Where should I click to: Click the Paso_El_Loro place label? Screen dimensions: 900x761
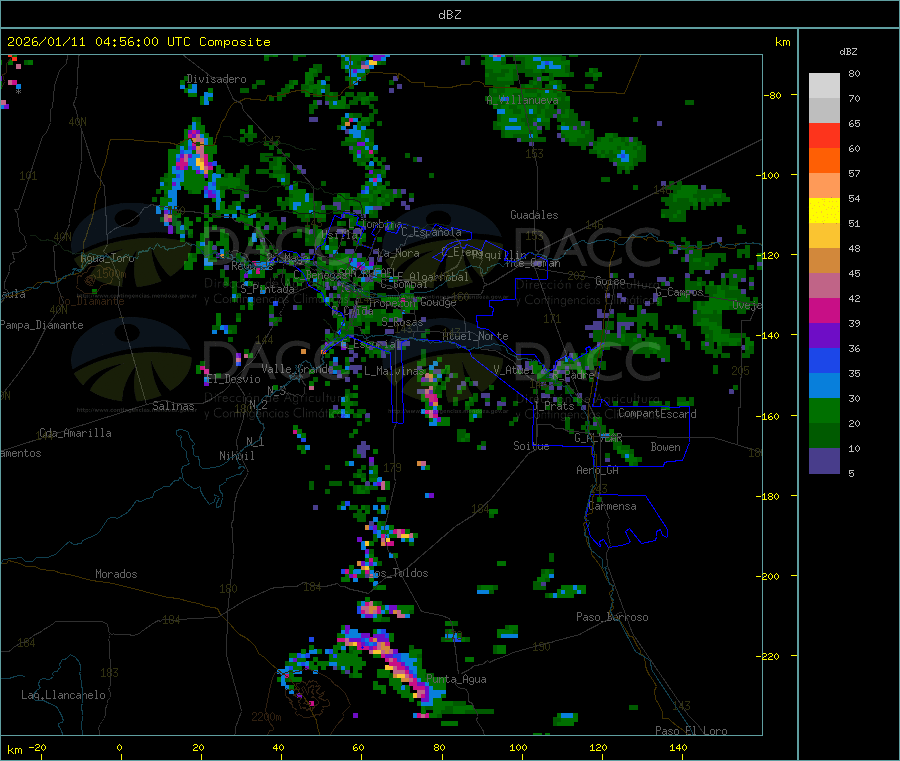coord(691,731)
